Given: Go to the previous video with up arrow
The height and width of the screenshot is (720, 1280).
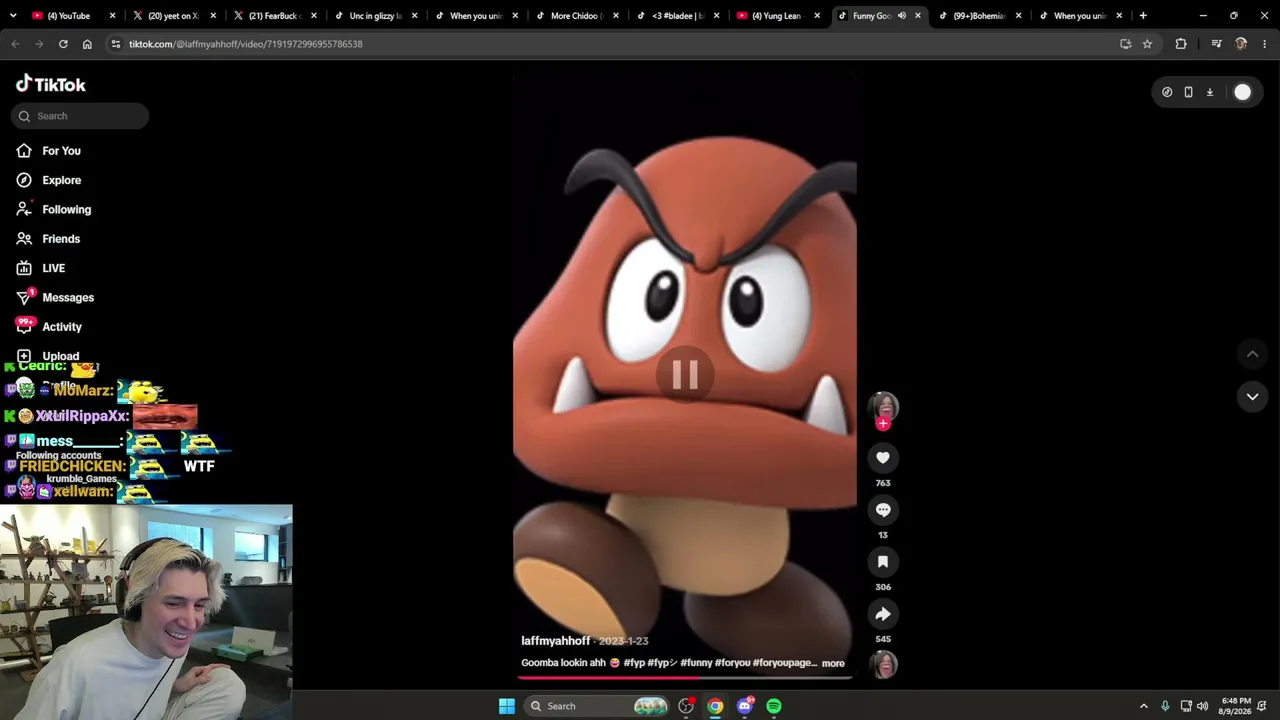Looking at the screenshot, I should 1252,354.
